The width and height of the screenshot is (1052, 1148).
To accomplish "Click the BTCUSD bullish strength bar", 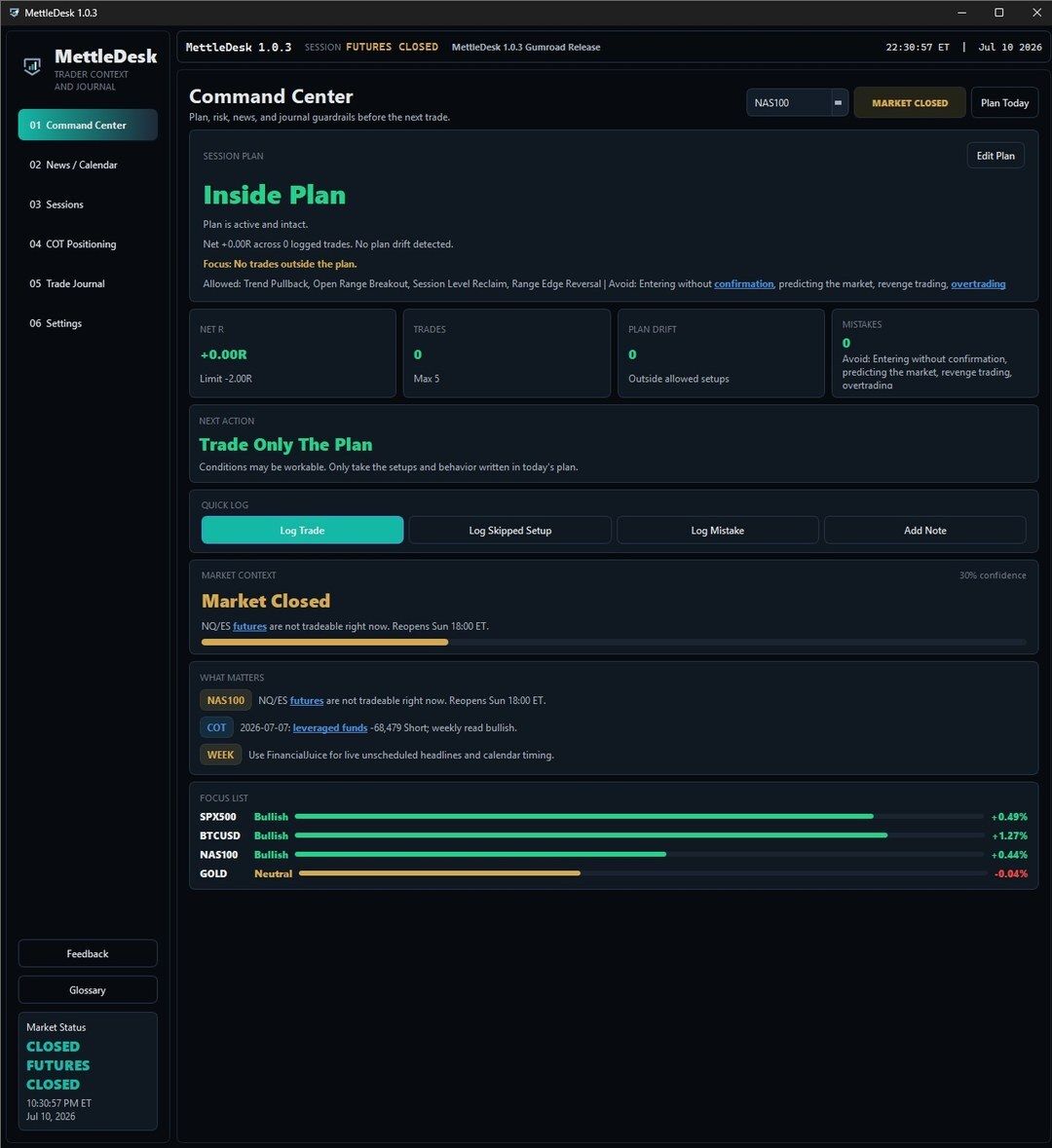I will pos(639,835).
